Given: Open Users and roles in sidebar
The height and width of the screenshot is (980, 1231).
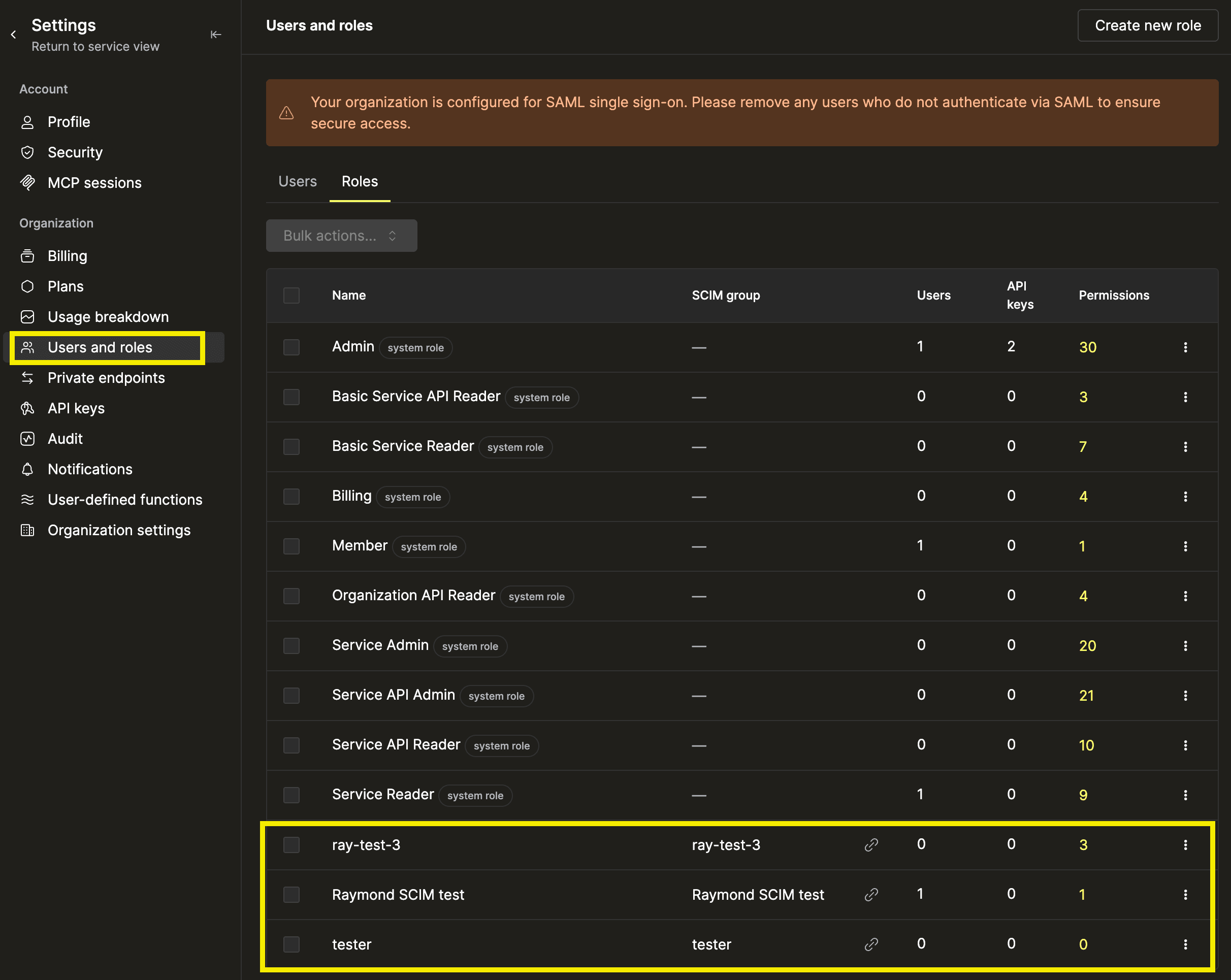Looking at the screenshot, I should [x=114, y=348].
